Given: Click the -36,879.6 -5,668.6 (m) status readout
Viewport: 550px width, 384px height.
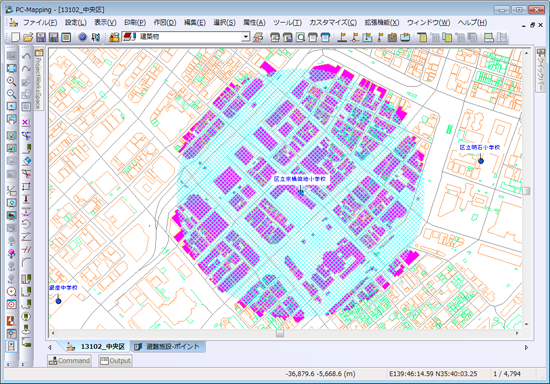Looking at the screenshot, I should 321,374.
